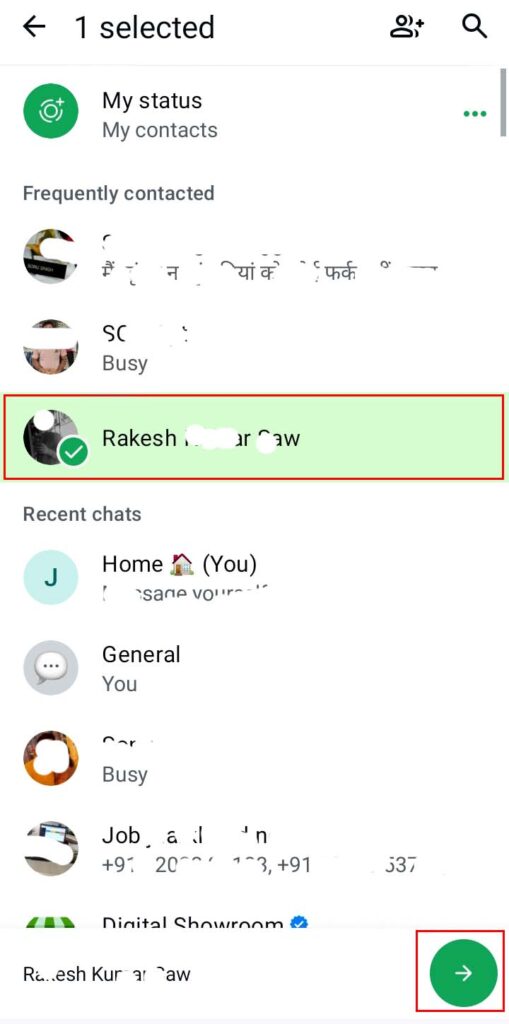This screenshot has width=509, height=1024.
Task: Tap the orange avatar with Busy status
Action: pyautogui.click(x=51, y=758)
